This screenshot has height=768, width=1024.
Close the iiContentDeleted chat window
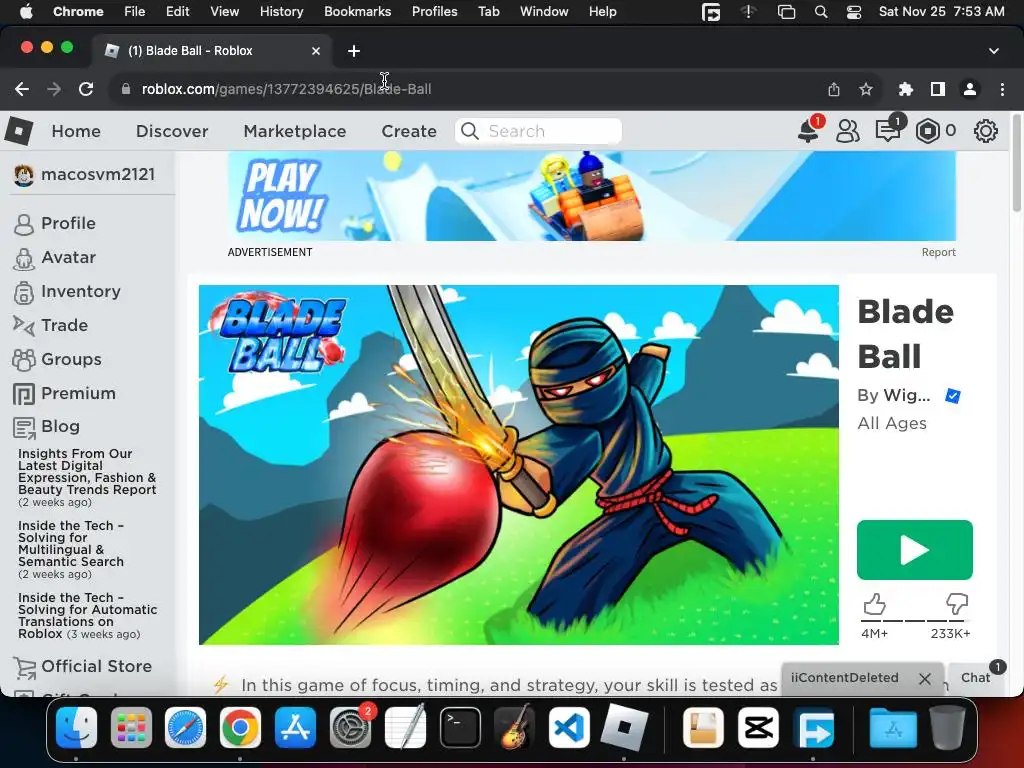tap(925, 679)
